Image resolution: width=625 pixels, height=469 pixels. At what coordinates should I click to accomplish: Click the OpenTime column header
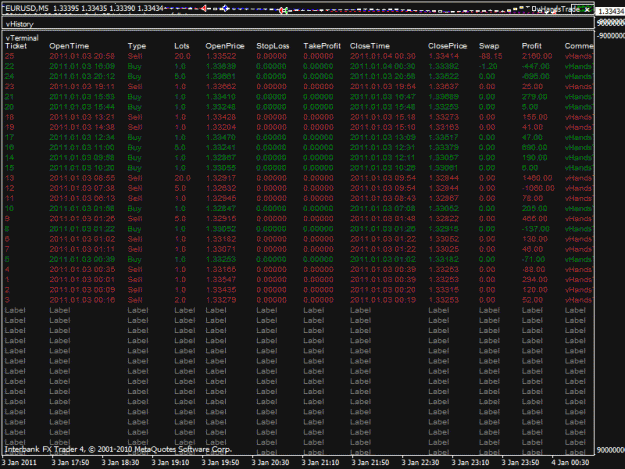(69, 46)
